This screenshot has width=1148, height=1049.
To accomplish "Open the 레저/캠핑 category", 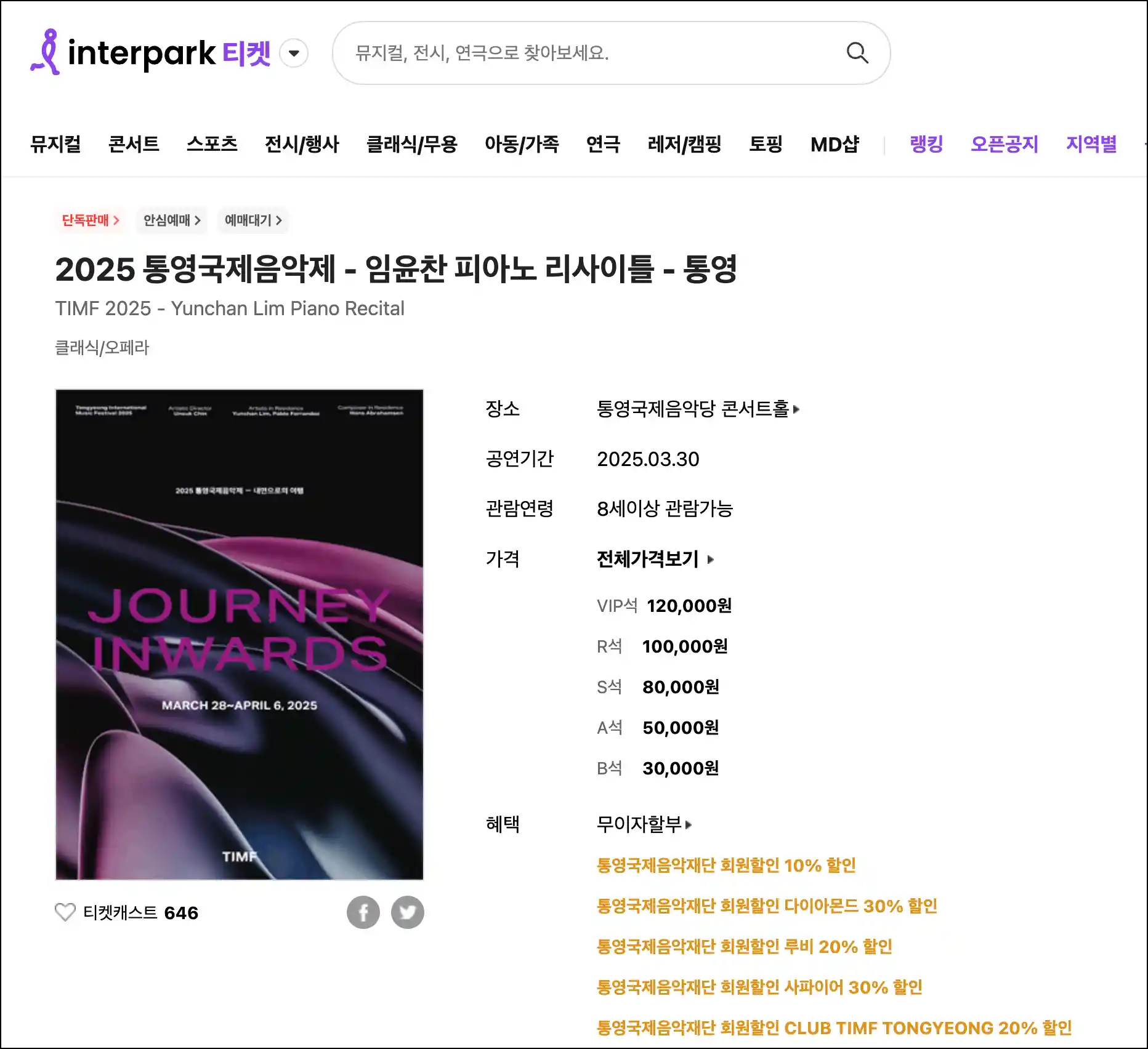I will [685, 144].
